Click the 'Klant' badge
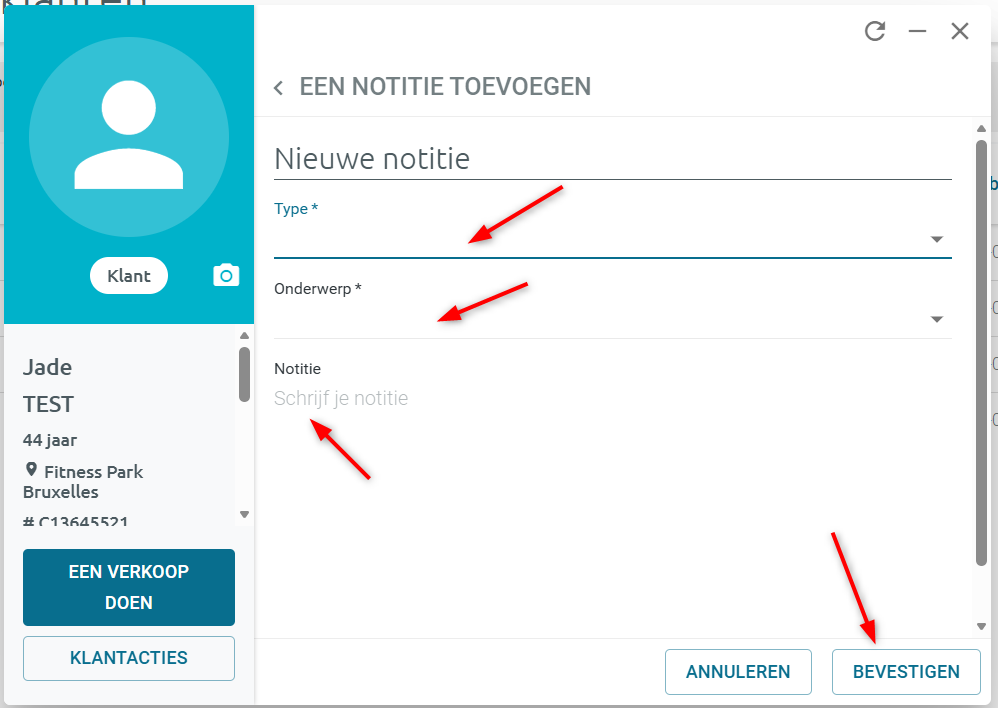 [x=129, y=276]
